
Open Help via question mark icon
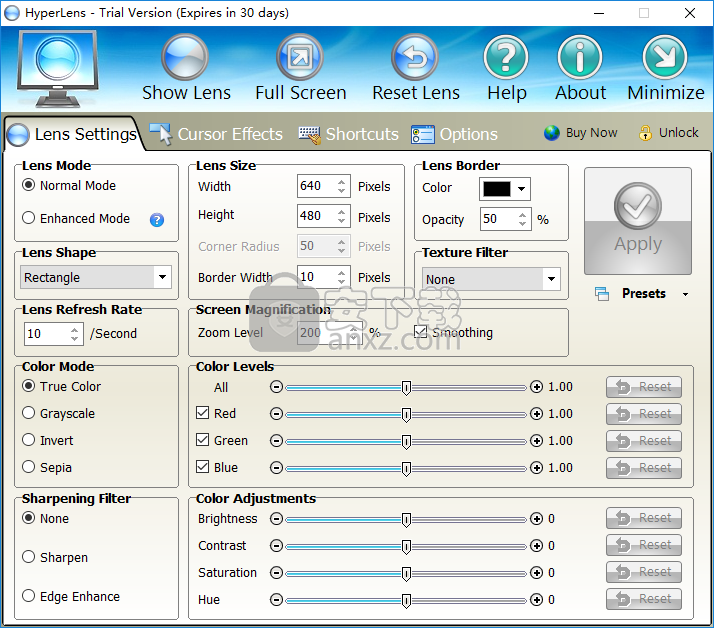[x=506, y=57]
